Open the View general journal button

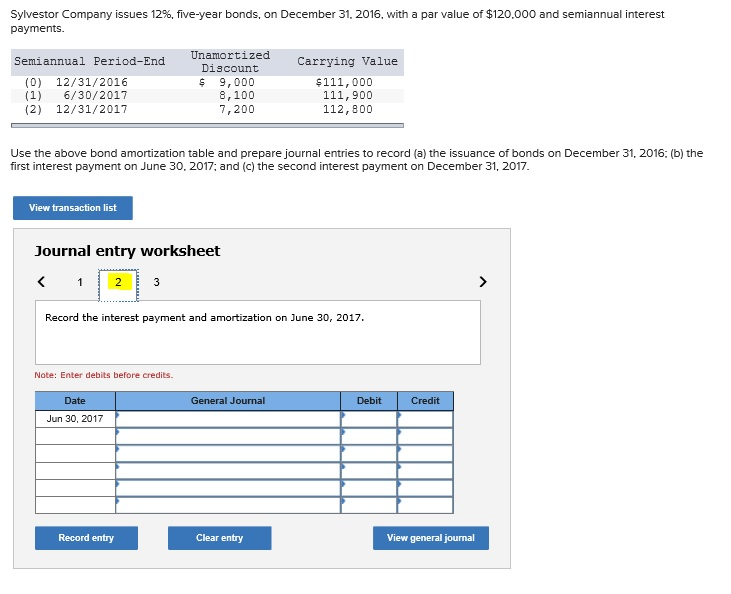click(x=431, y=538)
